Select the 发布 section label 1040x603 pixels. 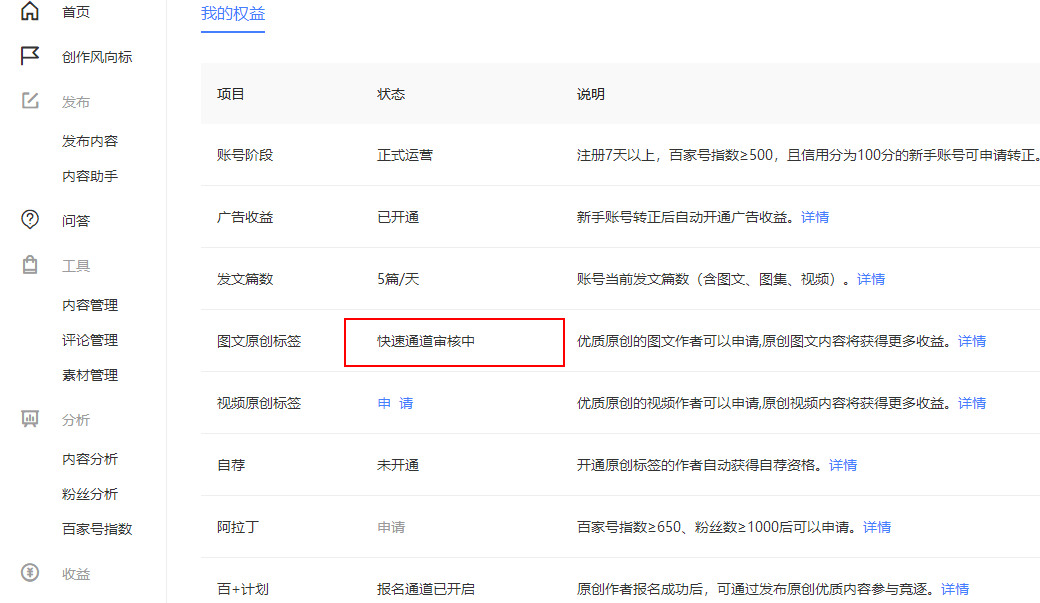pos(76,102)
